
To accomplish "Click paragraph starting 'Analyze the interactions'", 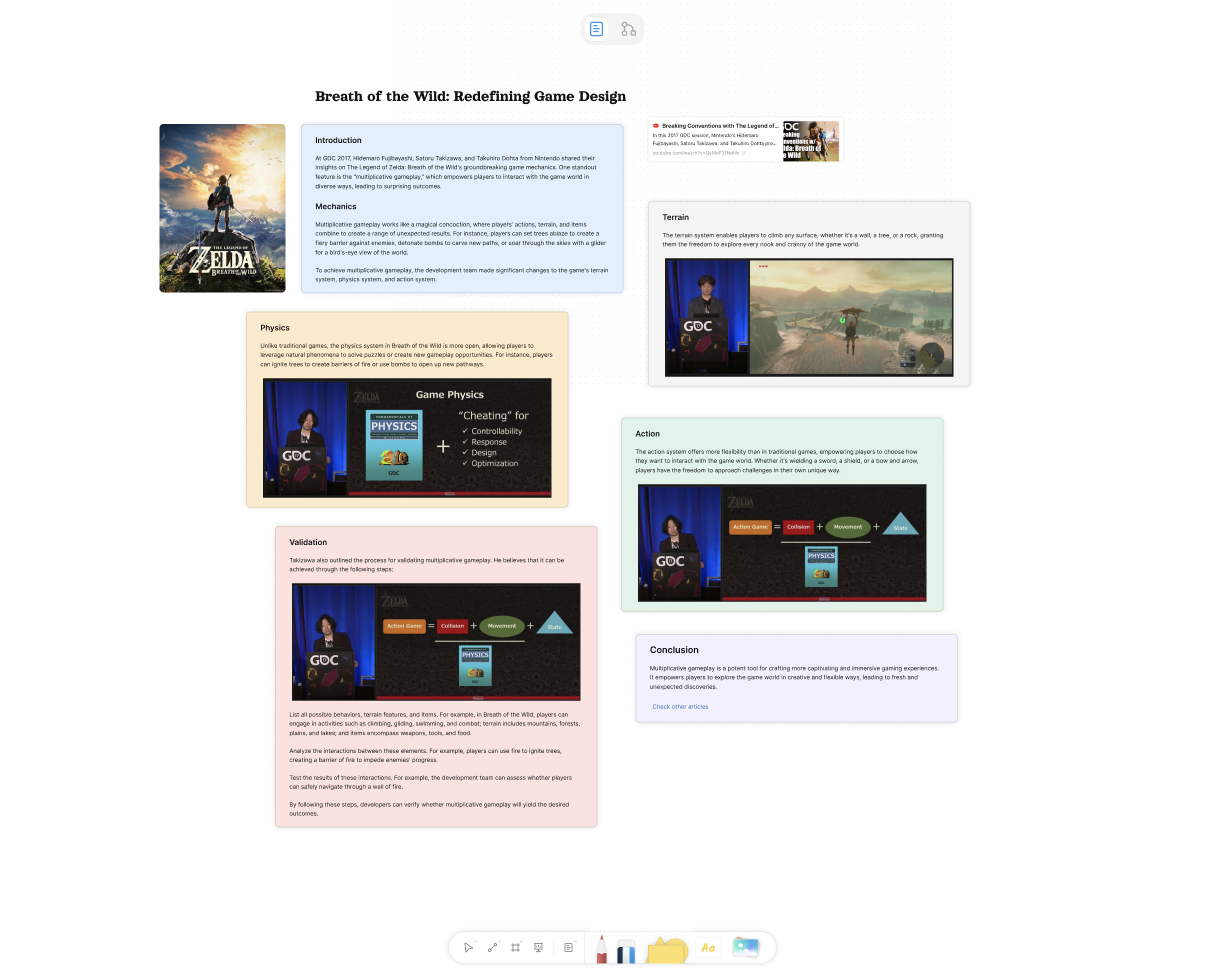I will pyautogui.click(x=425, y=755).
